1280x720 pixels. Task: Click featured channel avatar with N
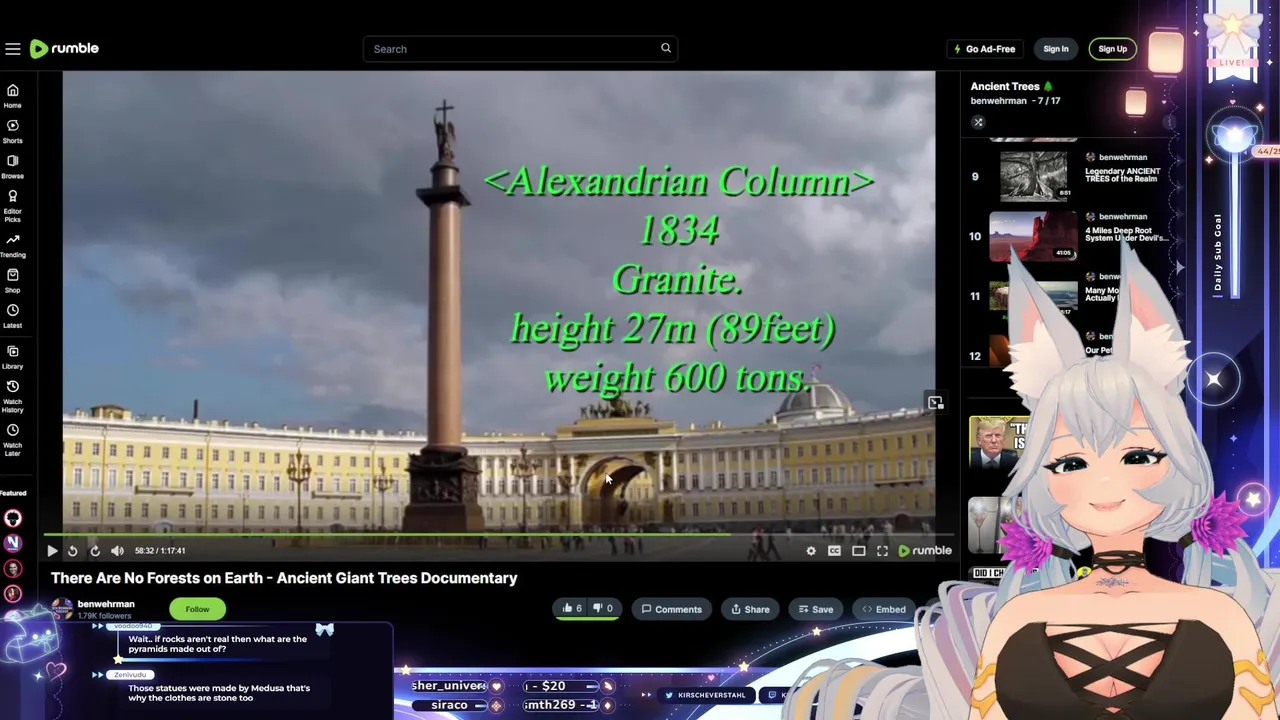(x=13, y=543)
